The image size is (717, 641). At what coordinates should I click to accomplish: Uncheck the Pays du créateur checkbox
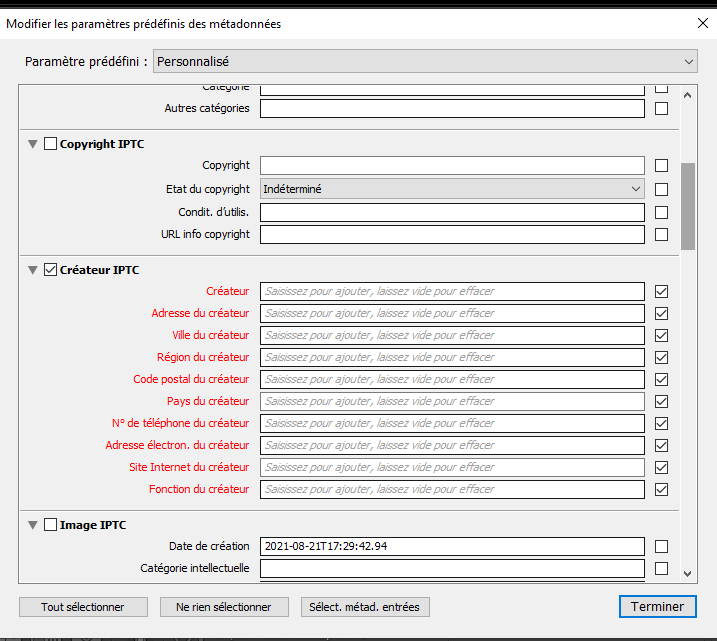661,401
